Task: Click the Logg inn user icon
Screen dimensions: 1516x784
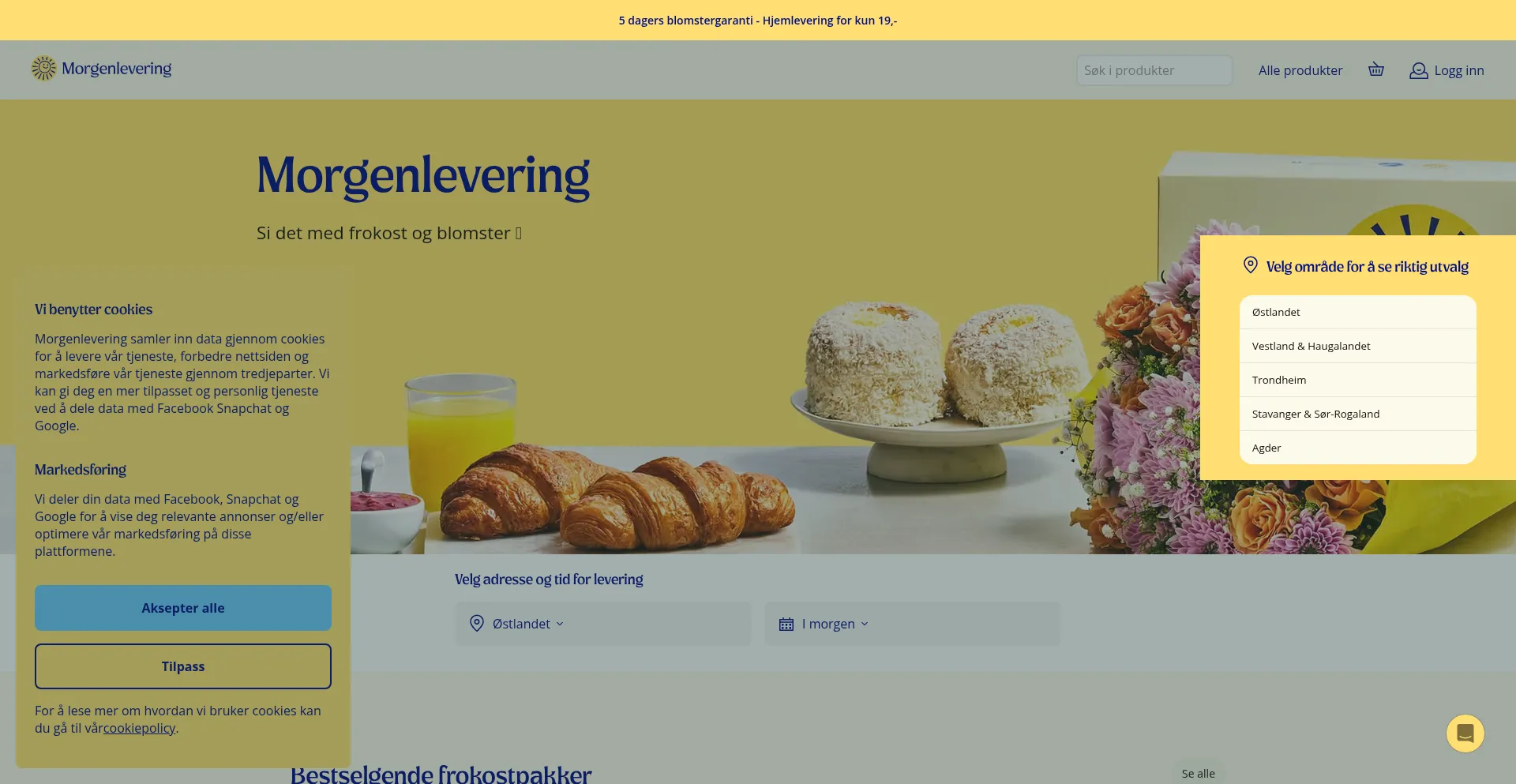Action: 1419,70
